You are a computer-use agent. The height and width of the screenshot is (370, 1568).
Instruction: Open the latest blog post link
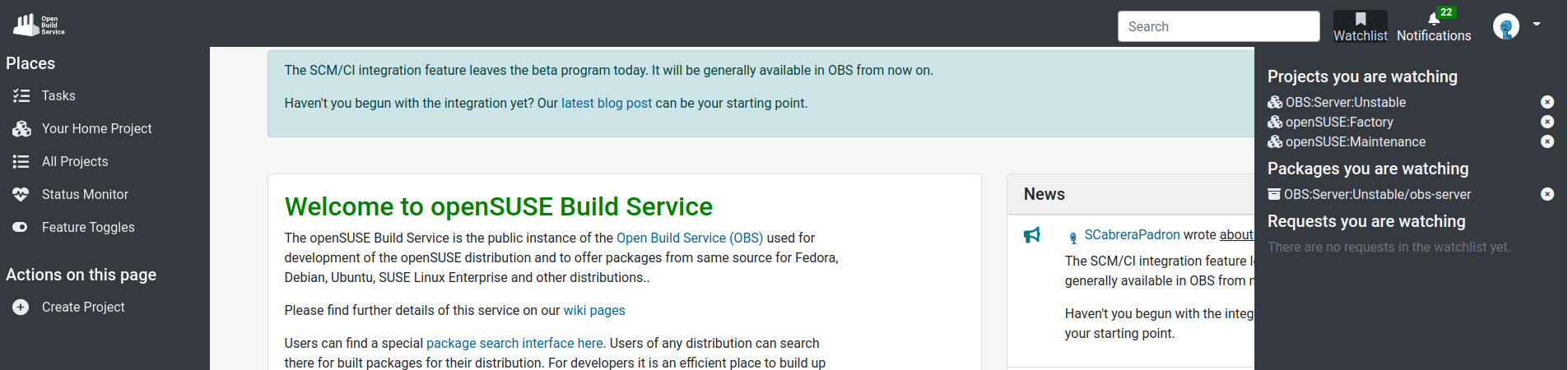(x=606, y=104)
